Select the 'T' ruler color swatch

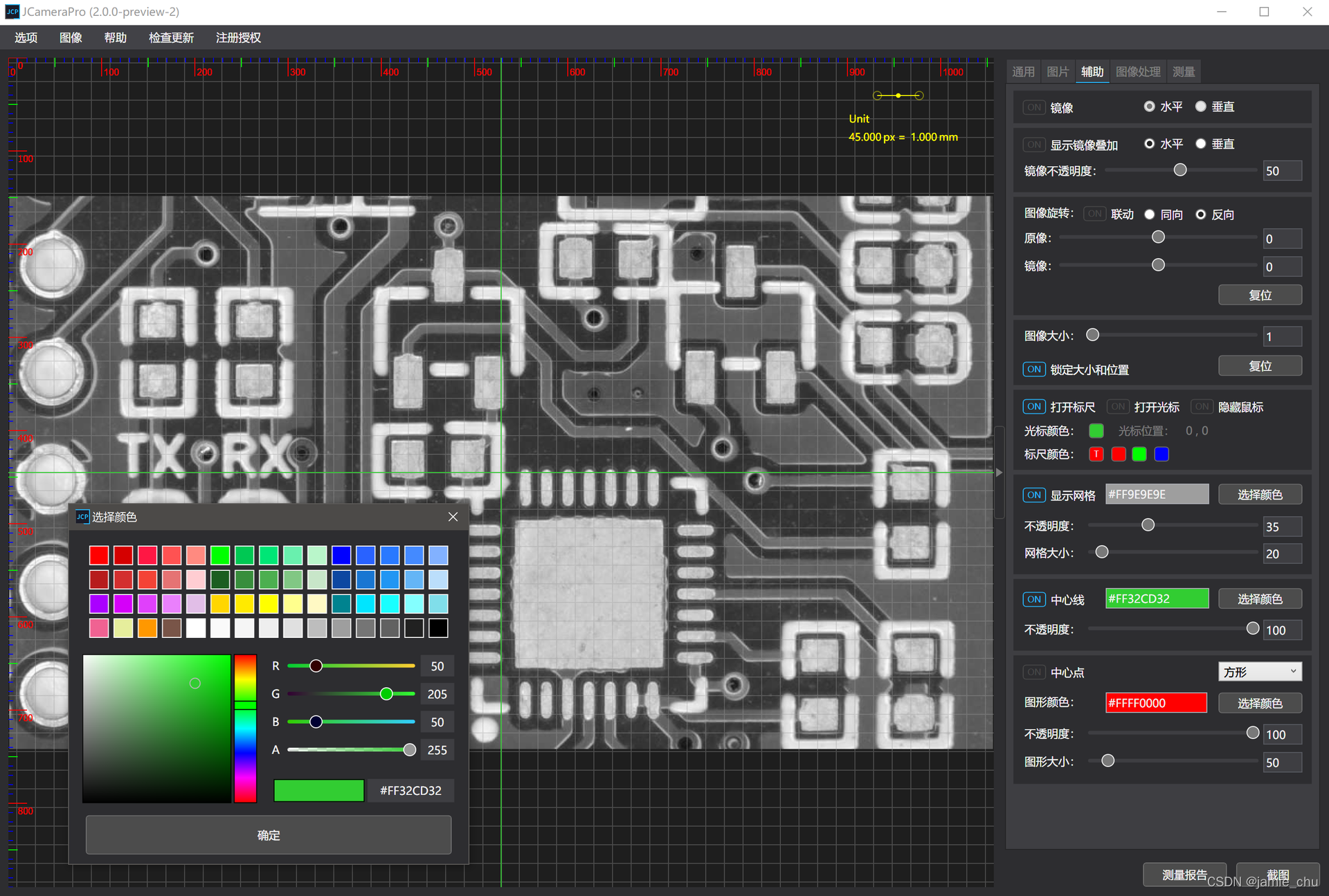click(x=1096, y=454)
